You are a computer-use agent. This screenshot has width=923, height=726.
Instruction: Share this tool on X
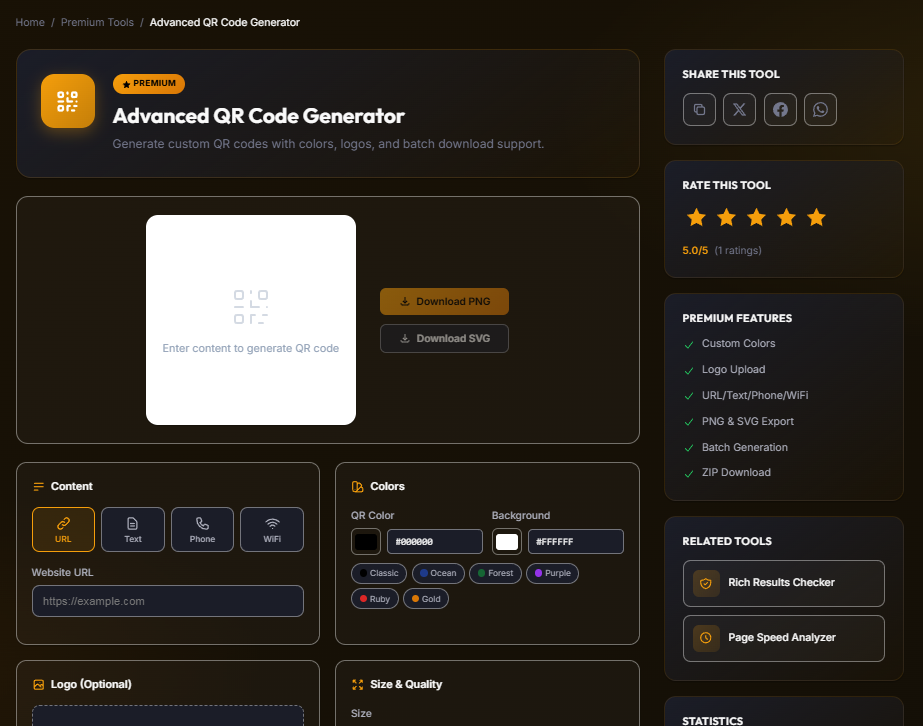point(739,109)
